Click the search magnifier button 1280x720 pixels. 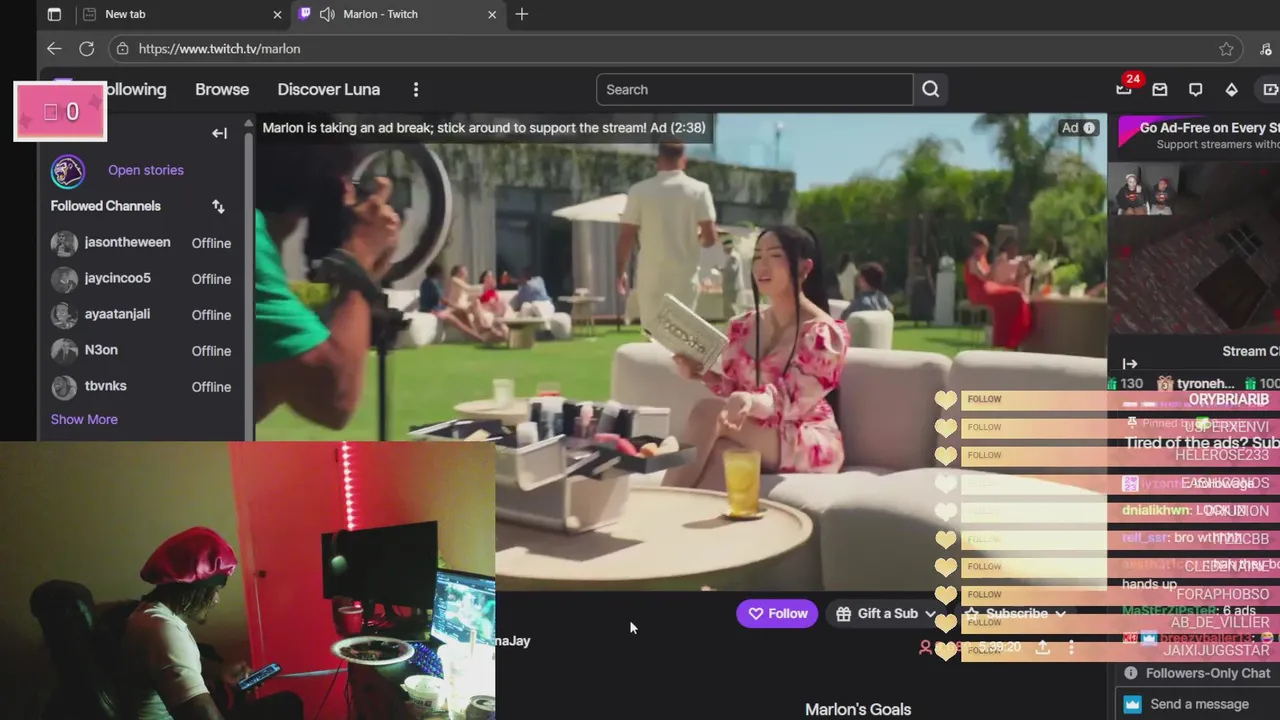(x=931, y=89)
